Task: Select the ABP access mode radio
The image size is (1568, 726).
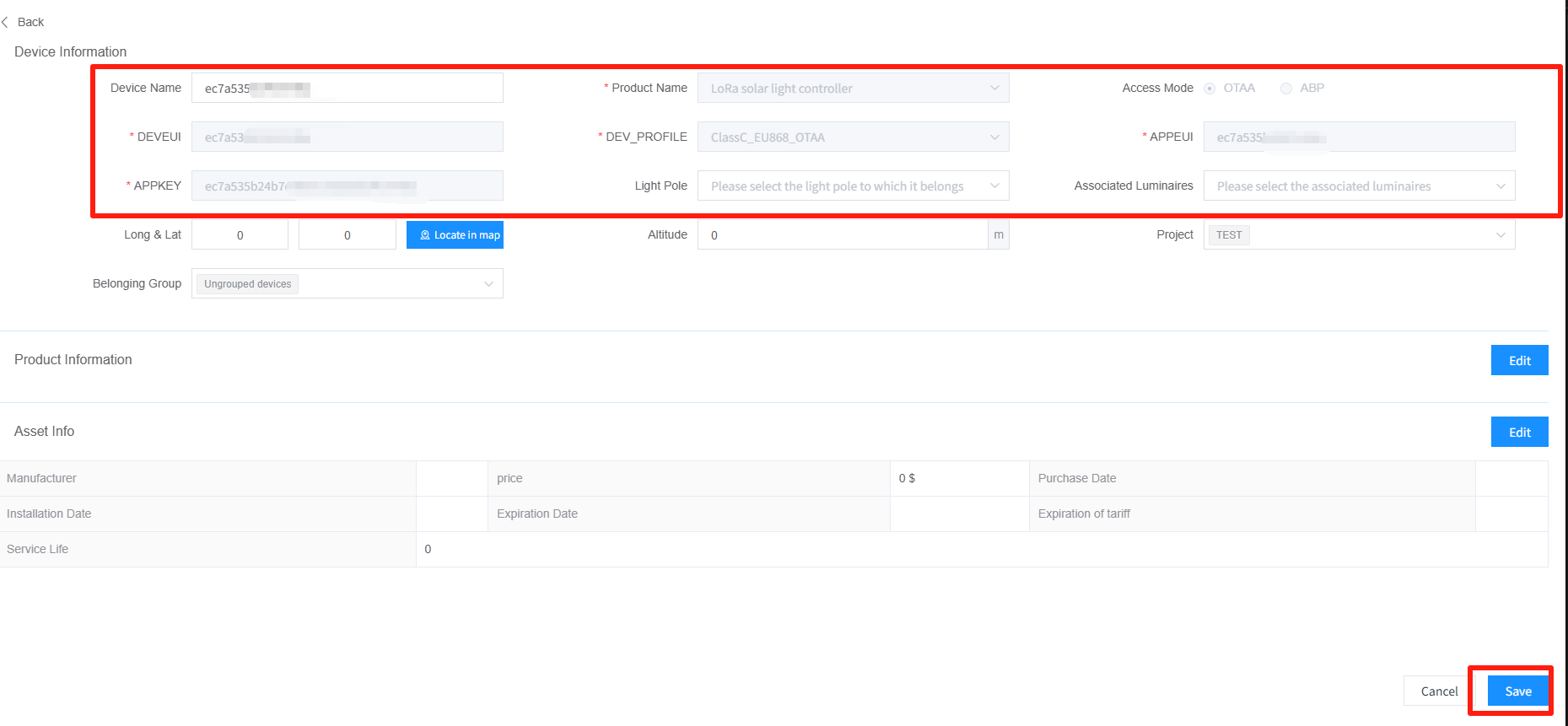Action: pos(1286,89)
